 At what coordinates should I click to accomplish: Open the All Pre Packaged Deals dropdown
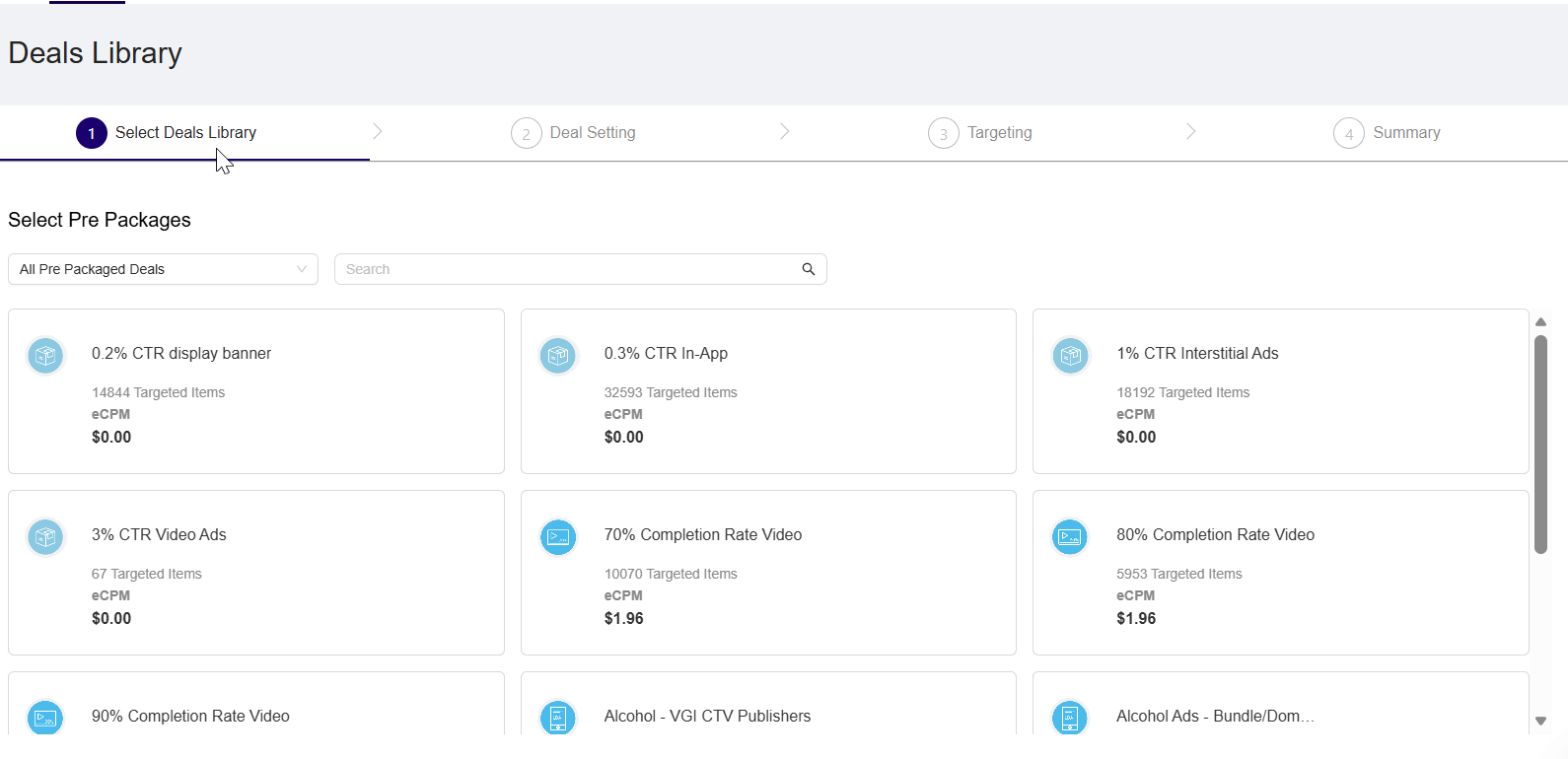click(x=163, y=269)
